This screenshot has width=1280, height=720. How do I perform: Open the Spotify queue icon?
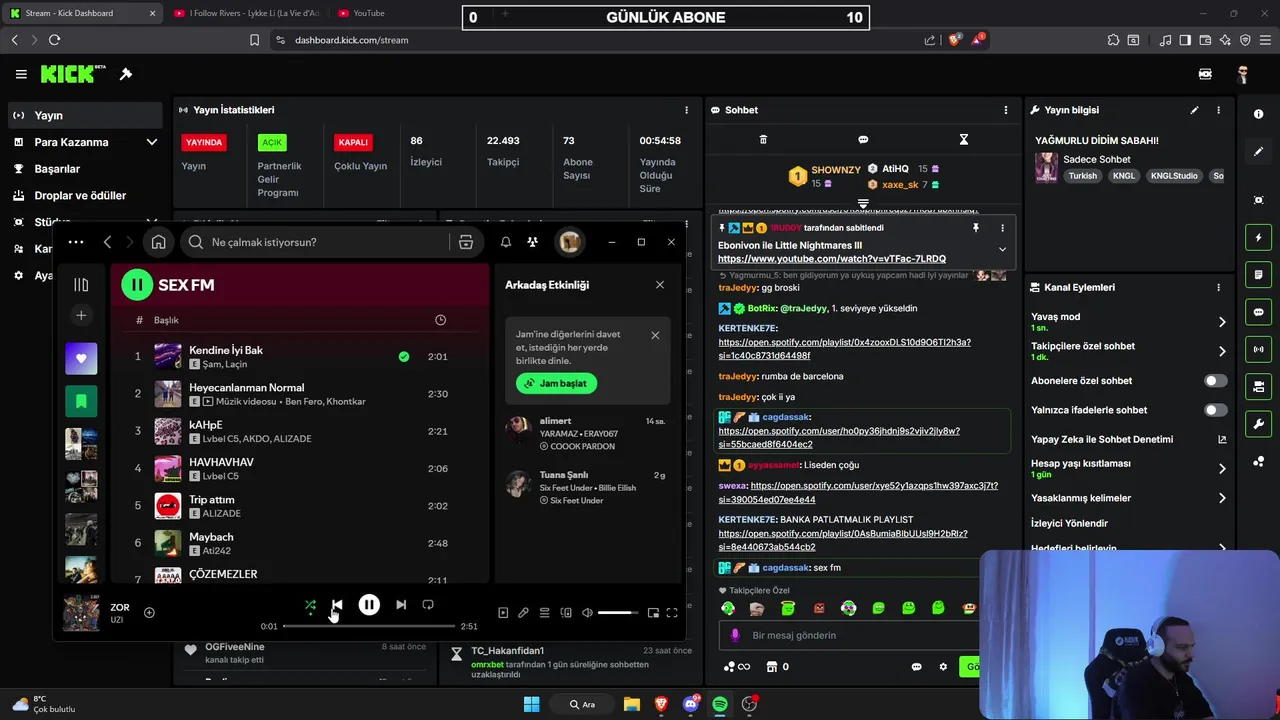545,613
